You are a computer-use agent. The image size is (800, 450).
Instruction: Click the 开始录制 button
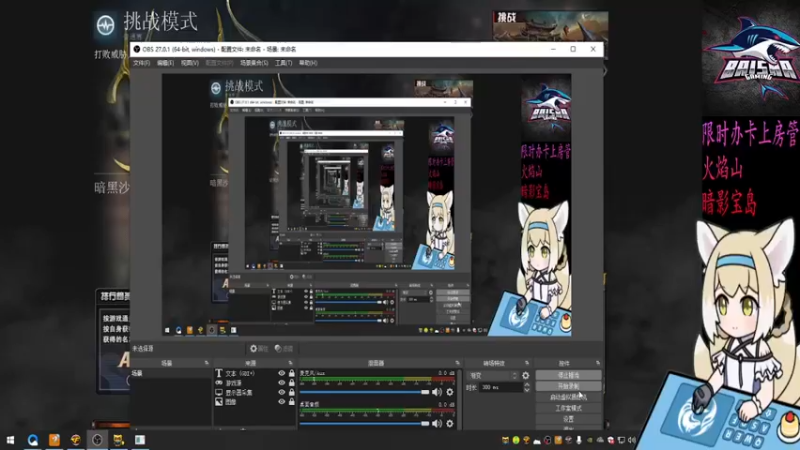coord(568,386)
